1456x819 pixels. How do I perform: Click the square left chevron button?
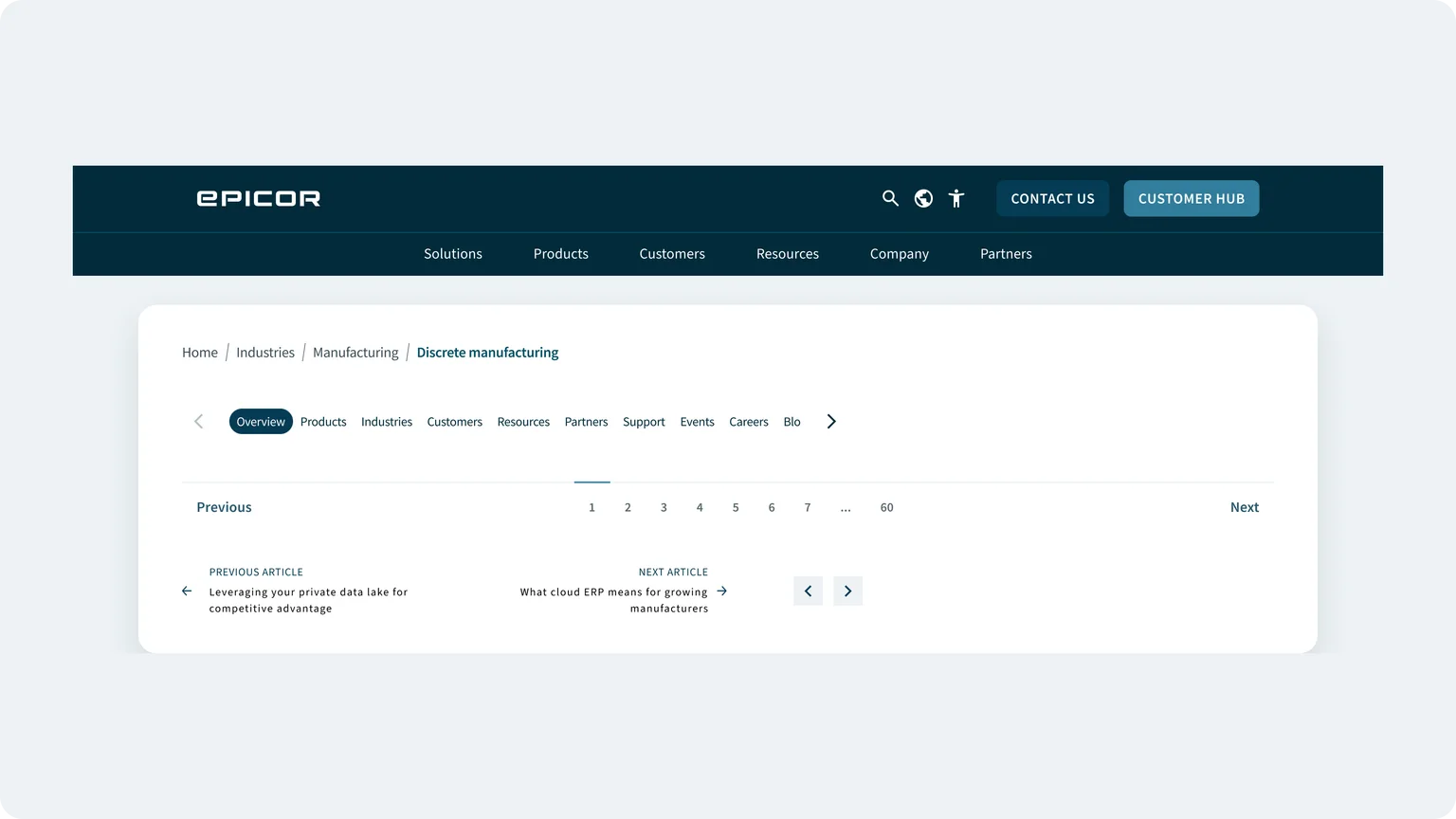point(808,591)
